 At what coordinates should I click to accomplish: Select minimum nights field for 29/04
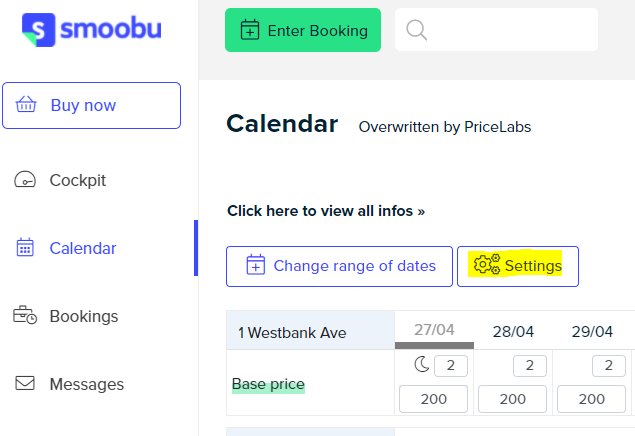point(609,366)
